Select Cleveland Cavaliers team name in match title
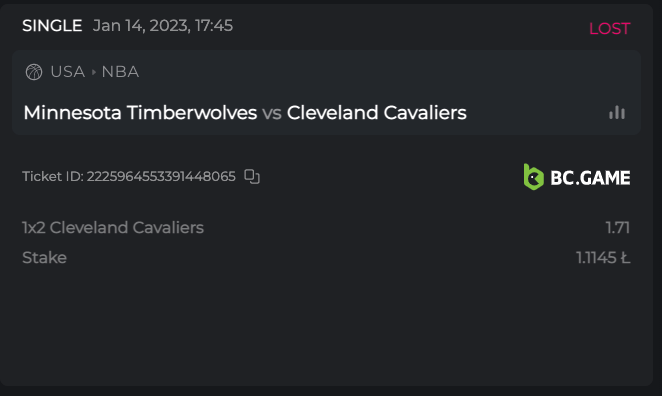This screenshot has height=396, width=662. point(377,113)
